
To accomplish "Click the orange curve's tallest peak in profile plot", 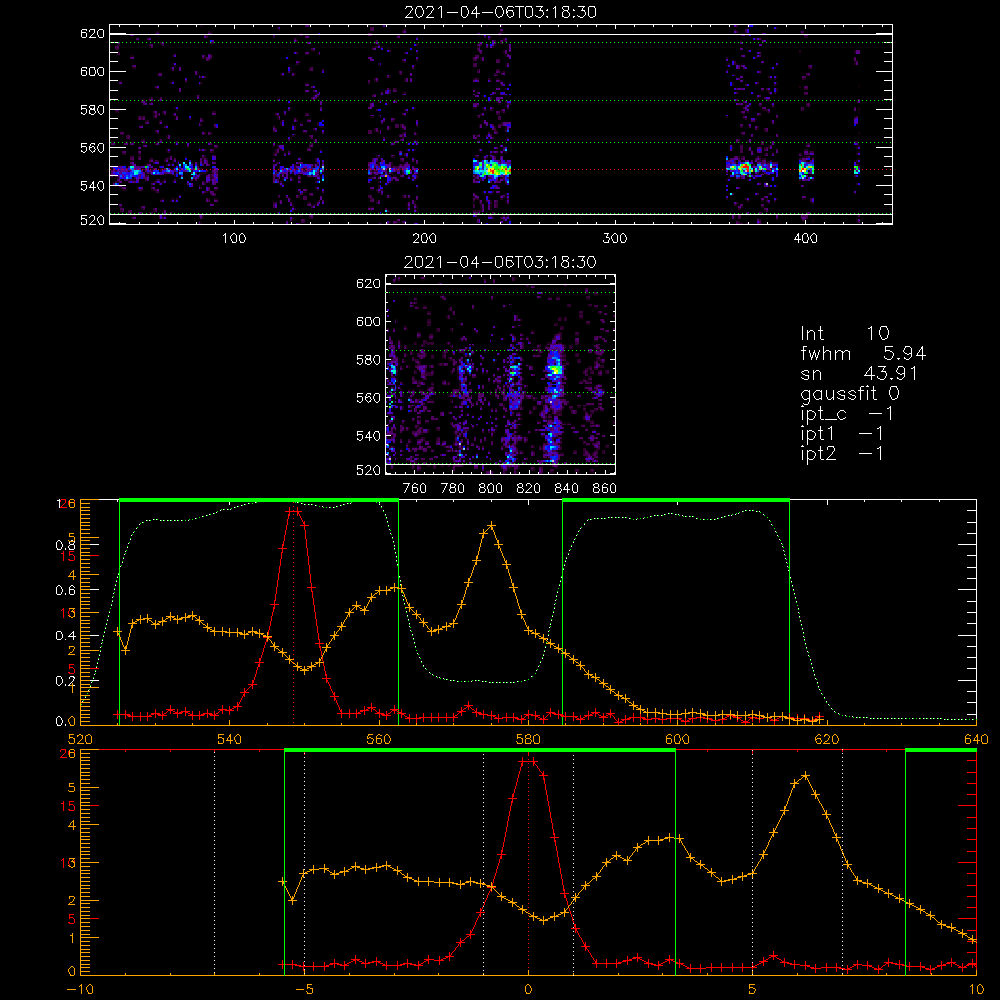I will point(491,526).
